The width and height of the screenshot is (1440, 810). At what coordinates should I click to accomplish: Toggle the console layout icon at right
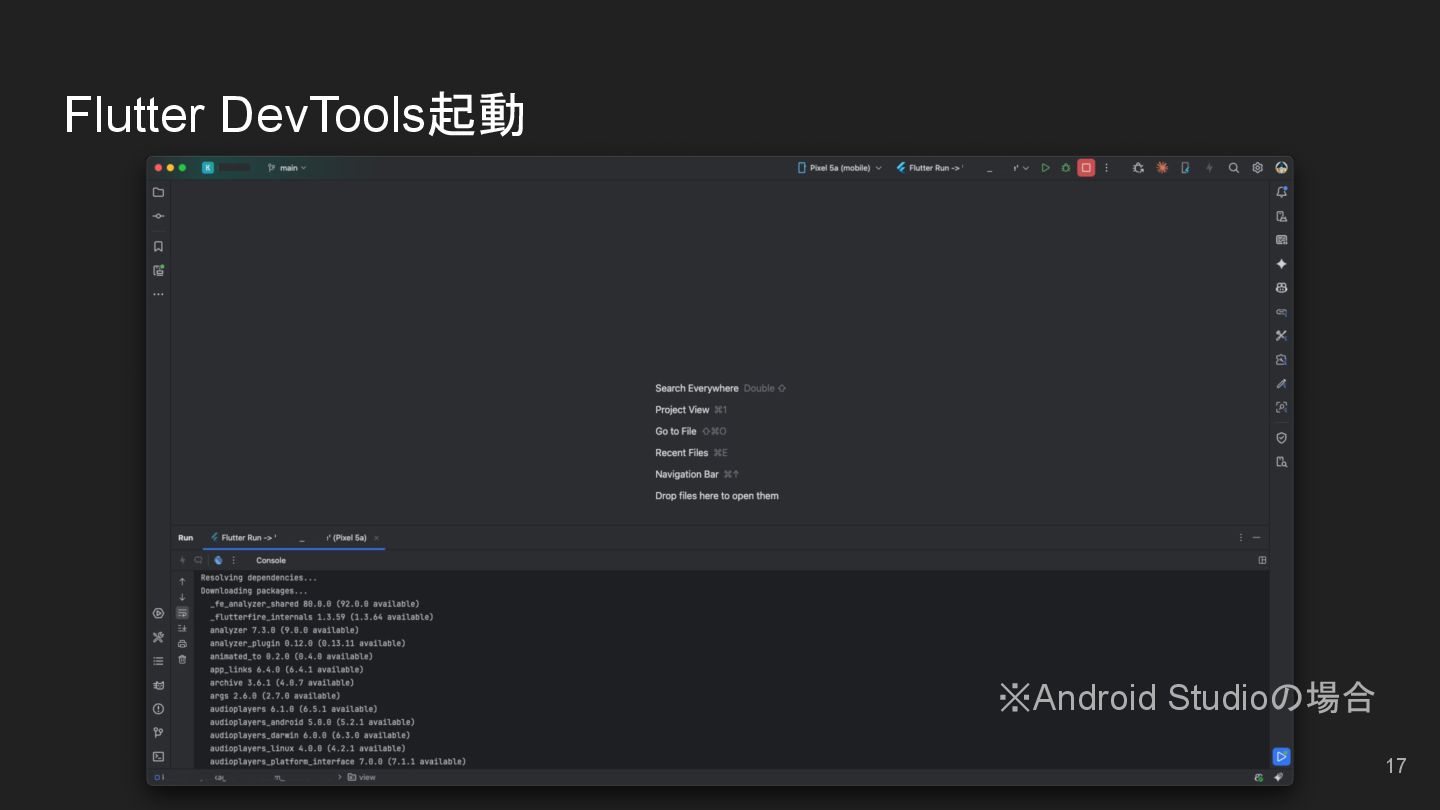1262,561
